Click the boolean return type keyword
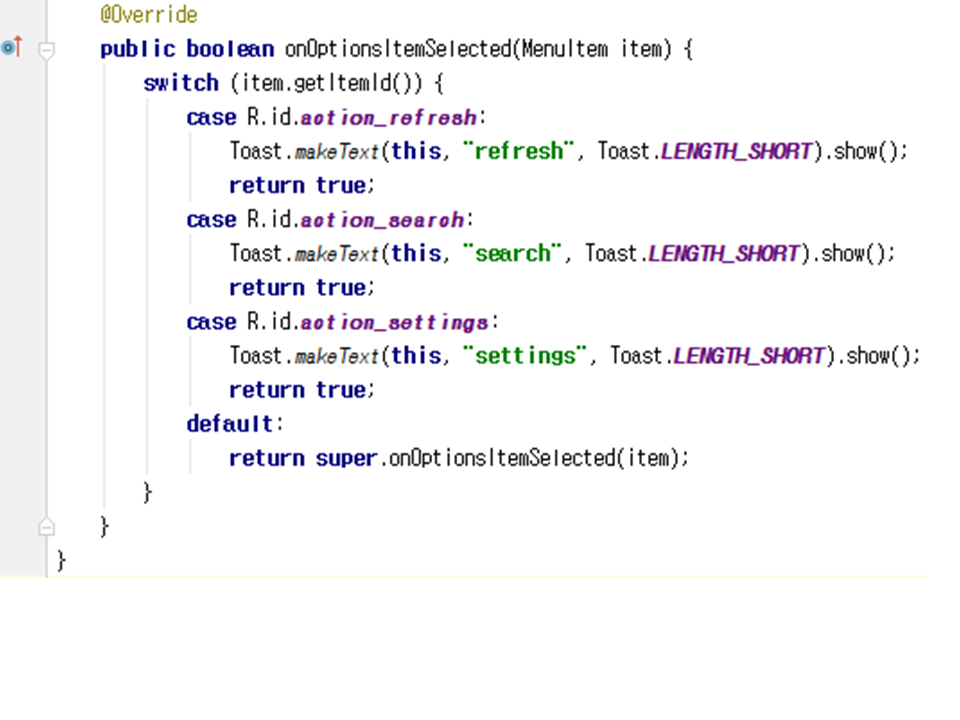The width and height of the screenshot is (960, 720). point(230,49)
